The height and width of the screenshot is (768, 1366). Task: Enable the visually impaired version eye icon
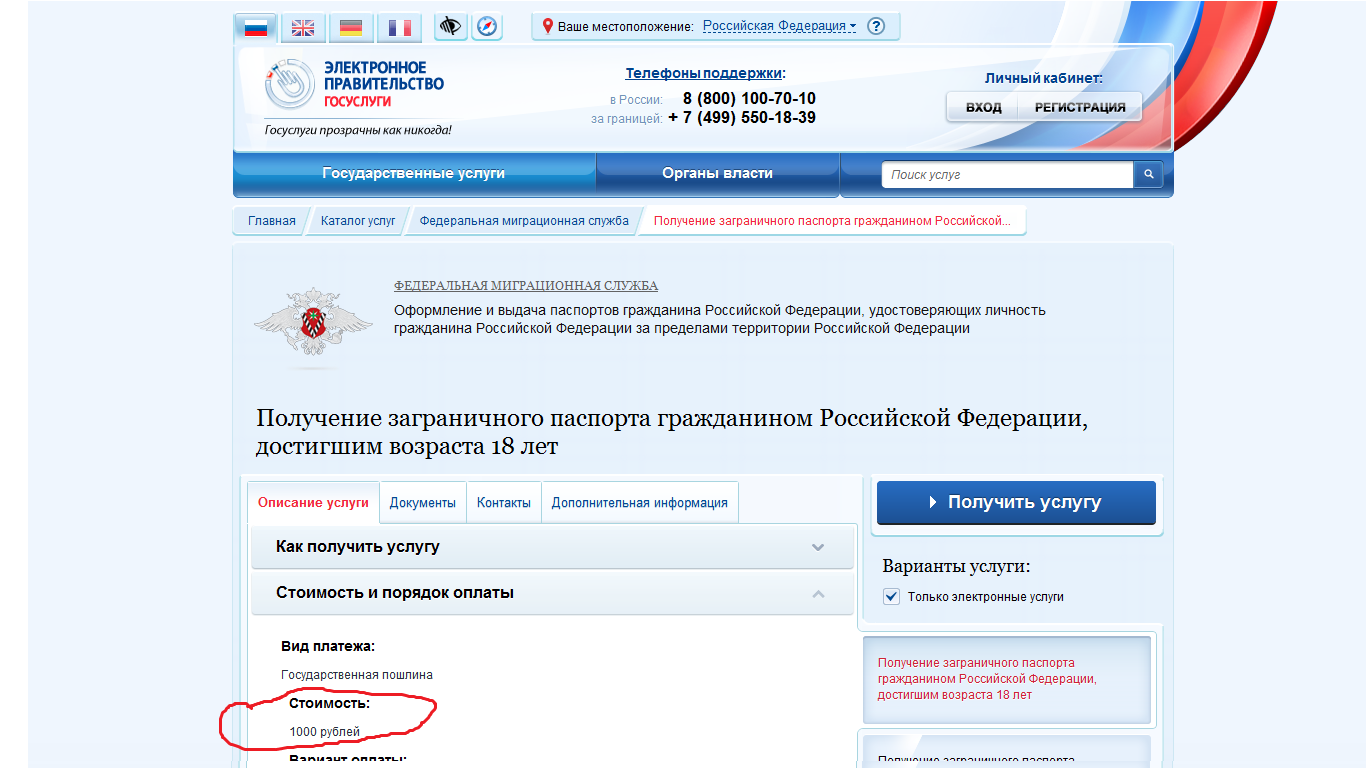(451, 27)
